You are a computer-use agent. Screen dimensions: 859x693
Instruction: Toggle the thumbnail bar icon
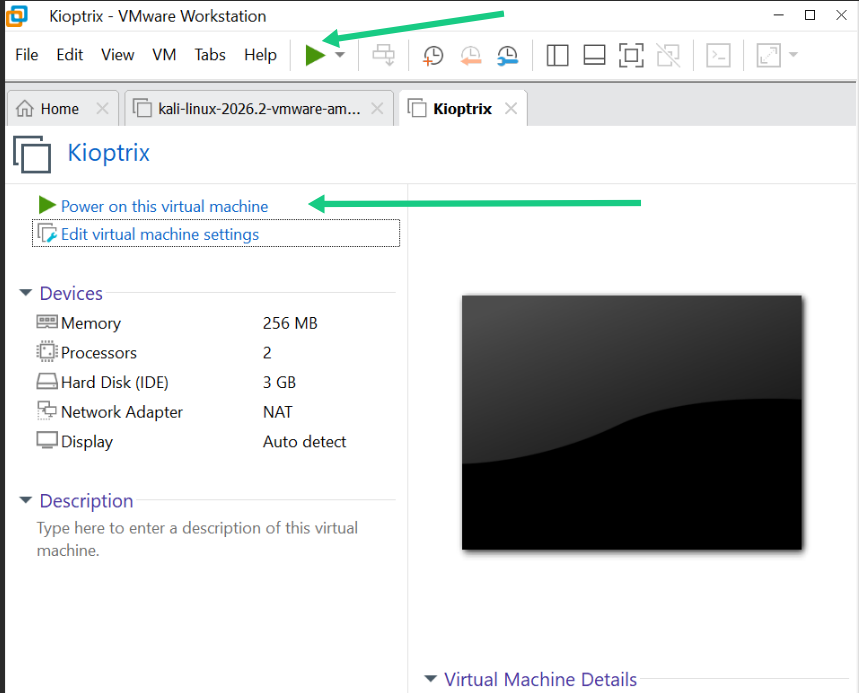pyautogui.click(x=594, y=55)
